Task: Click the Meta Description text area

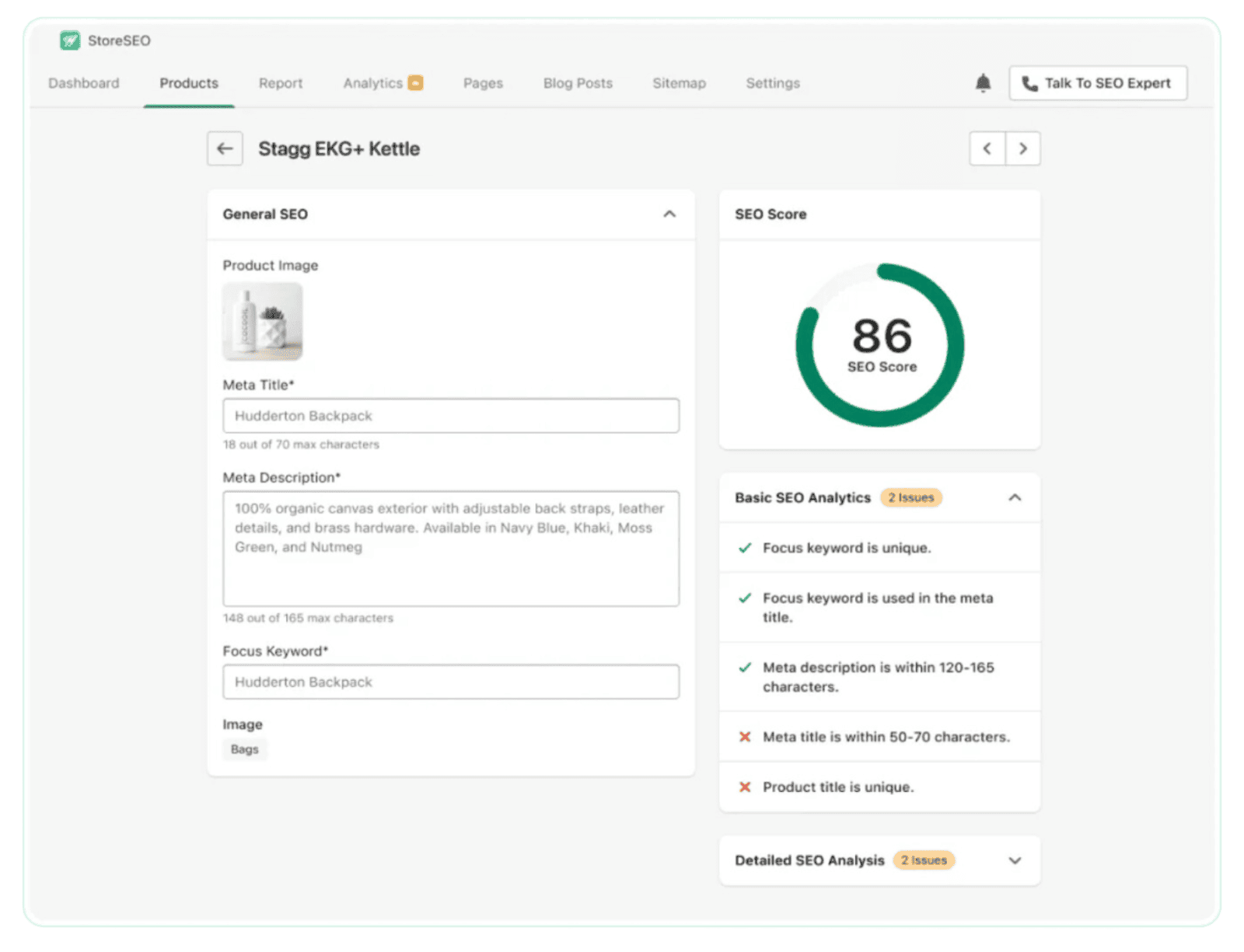Action: (x=451, y=549)
